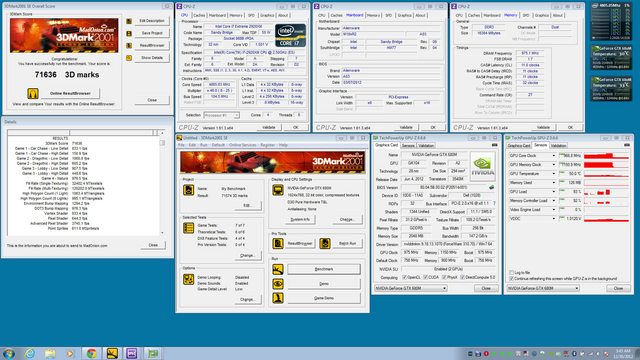The width and height of the screenshot is (640, 360).
Task: Open the GPU Temperature sensor dropdown
Action: click(x=553, y=174)
